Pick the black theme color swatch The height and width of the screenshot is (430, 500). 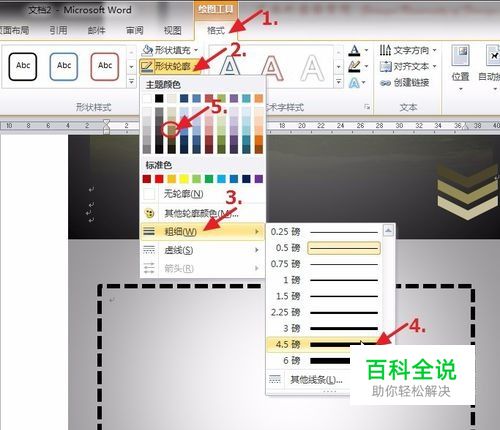[159, 98]
